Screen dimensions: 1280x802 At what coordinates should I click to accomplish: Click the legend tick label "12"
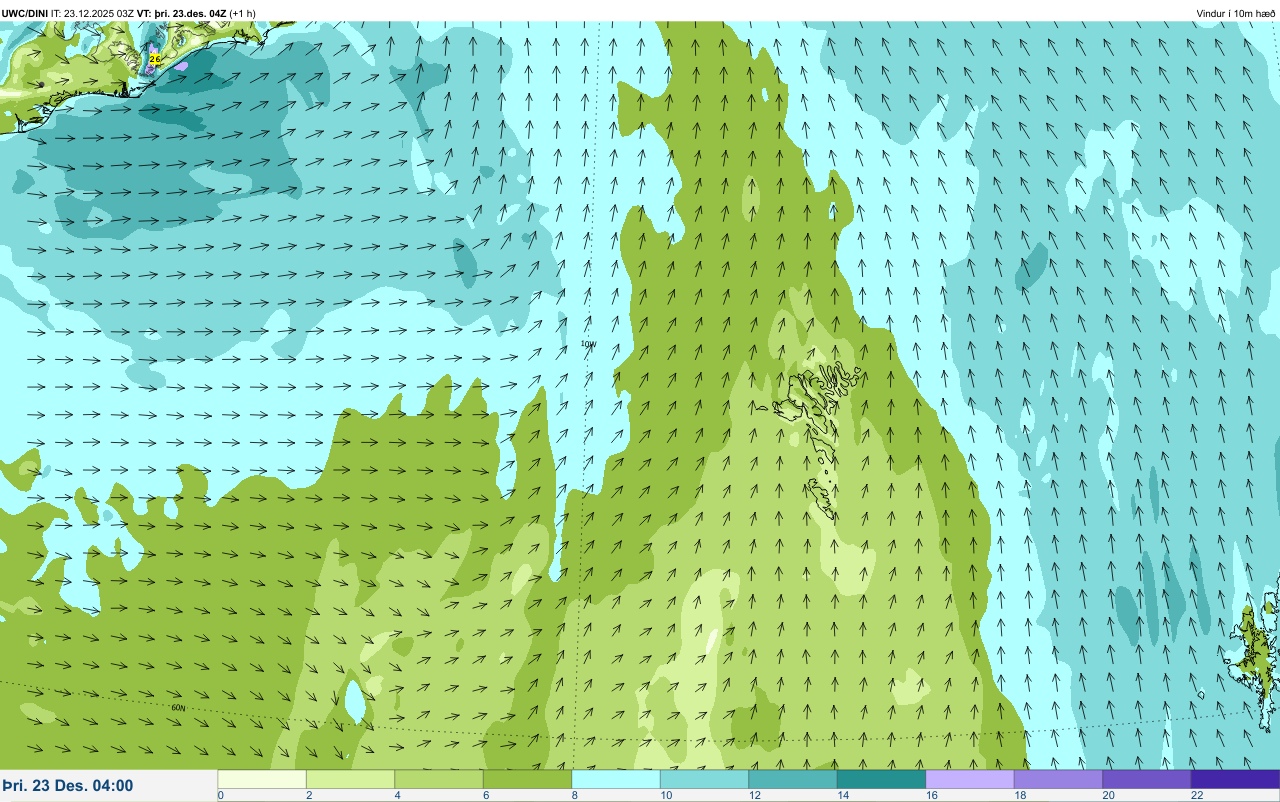pyautogui.click(x=754, y=795)
